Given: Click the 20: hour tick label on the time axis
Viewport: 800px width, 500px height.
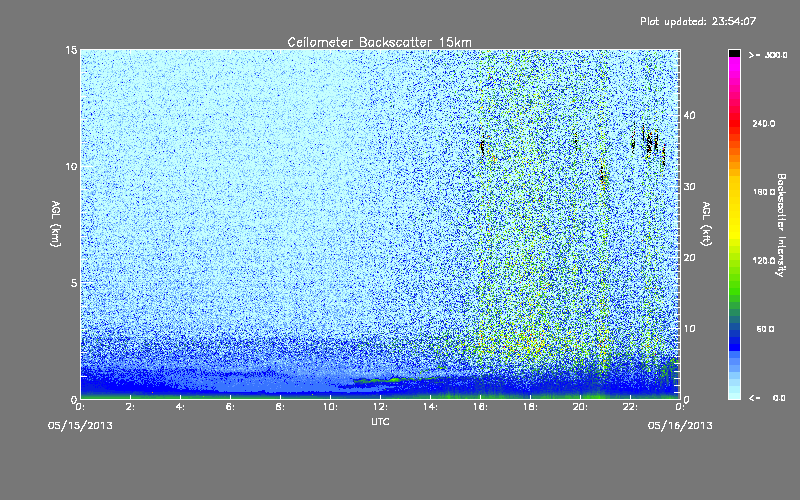Looking at the screenshot, I should pyautogui.click(x=580, y=407).
